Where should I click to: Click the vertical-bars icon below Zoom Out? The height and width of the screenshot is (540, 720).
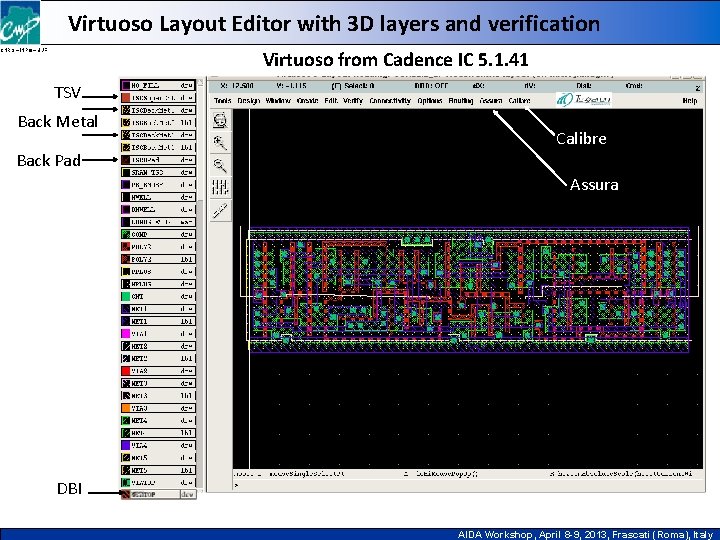pos(220,187)
